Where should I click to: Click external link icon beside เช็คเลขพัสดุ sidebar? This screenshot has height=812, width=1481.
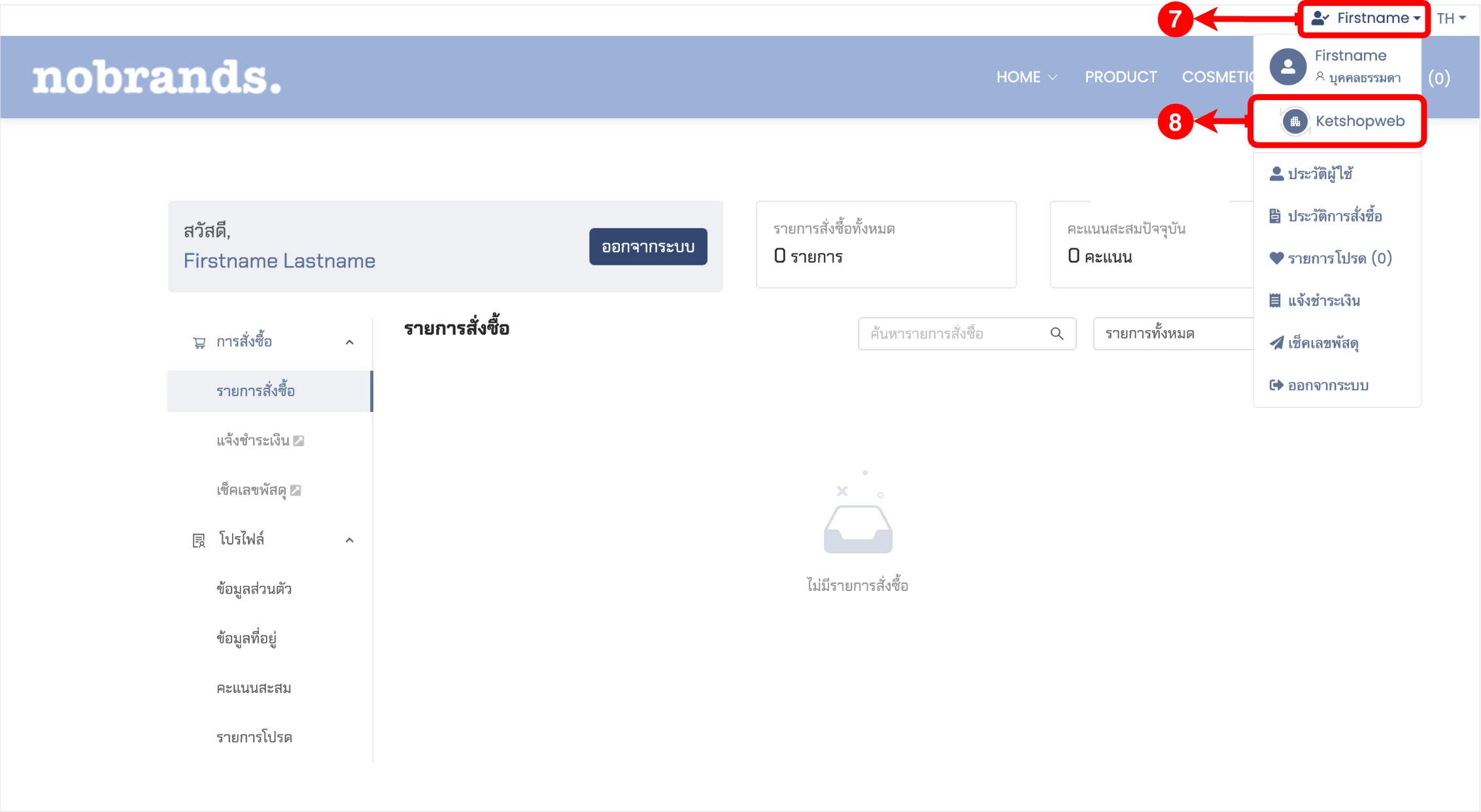(296, 490)
